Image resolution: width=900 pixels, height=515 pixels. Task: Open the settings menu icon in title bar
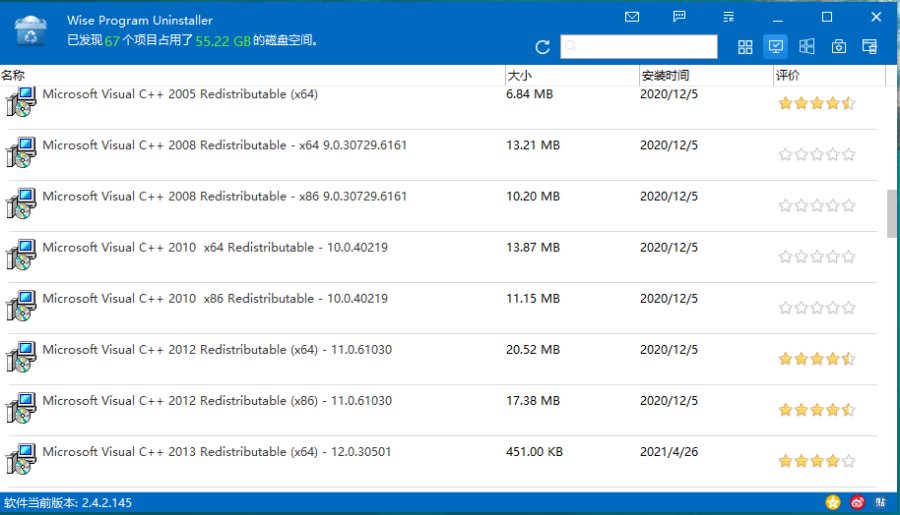tap(729, 17)
